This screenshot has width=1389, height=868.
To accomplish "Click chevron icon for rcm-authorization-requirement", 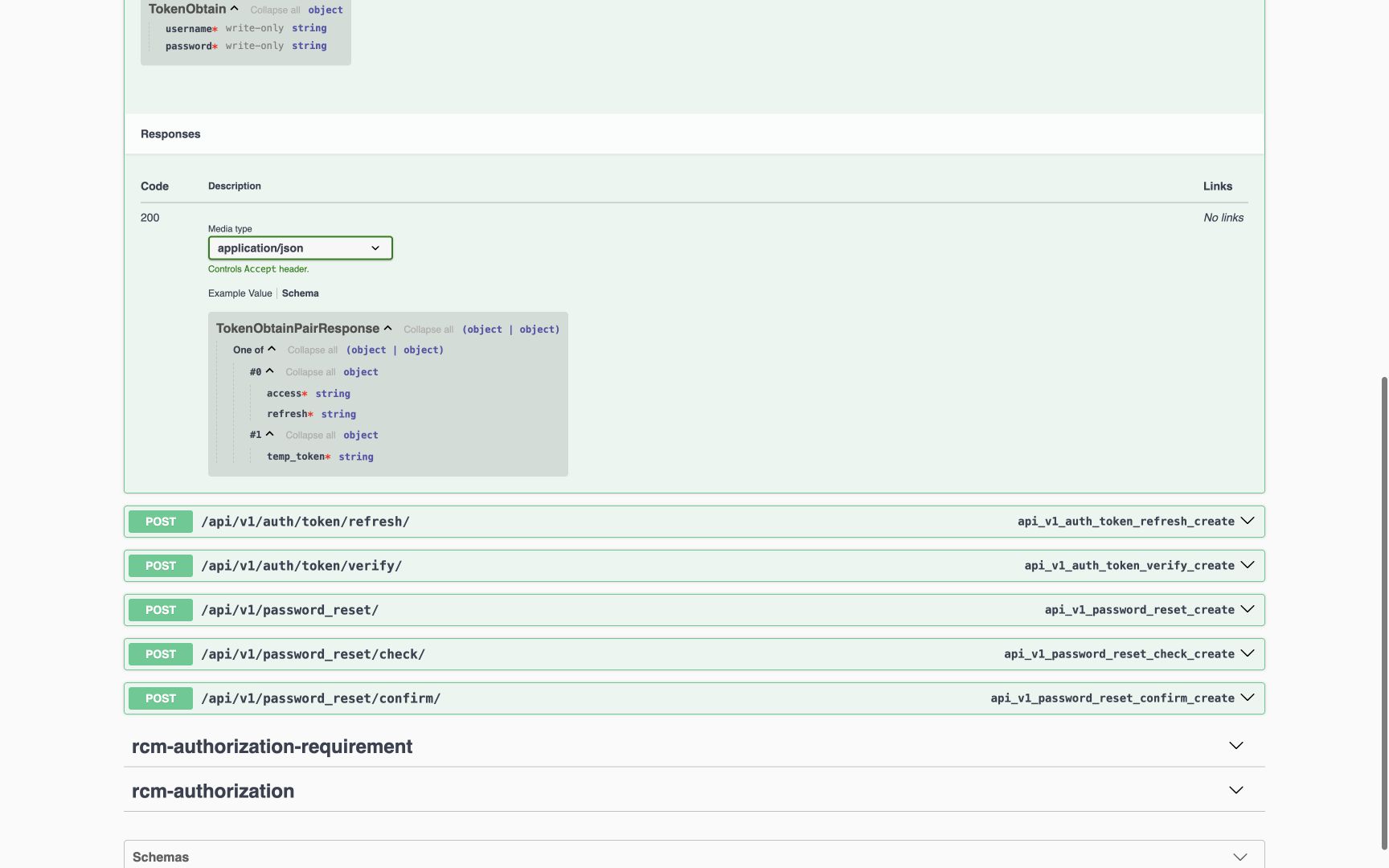I will [x=1236, y=746].
